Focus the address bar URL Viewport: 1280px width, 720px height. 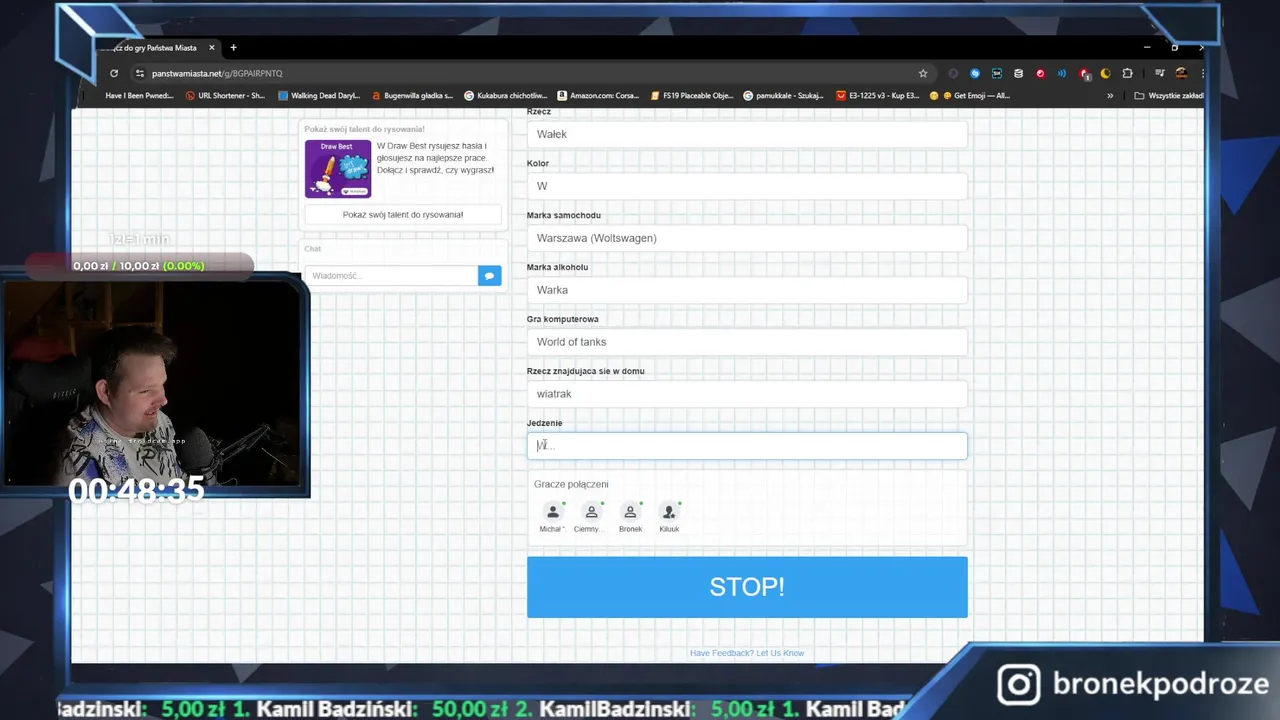pos(217,73)
